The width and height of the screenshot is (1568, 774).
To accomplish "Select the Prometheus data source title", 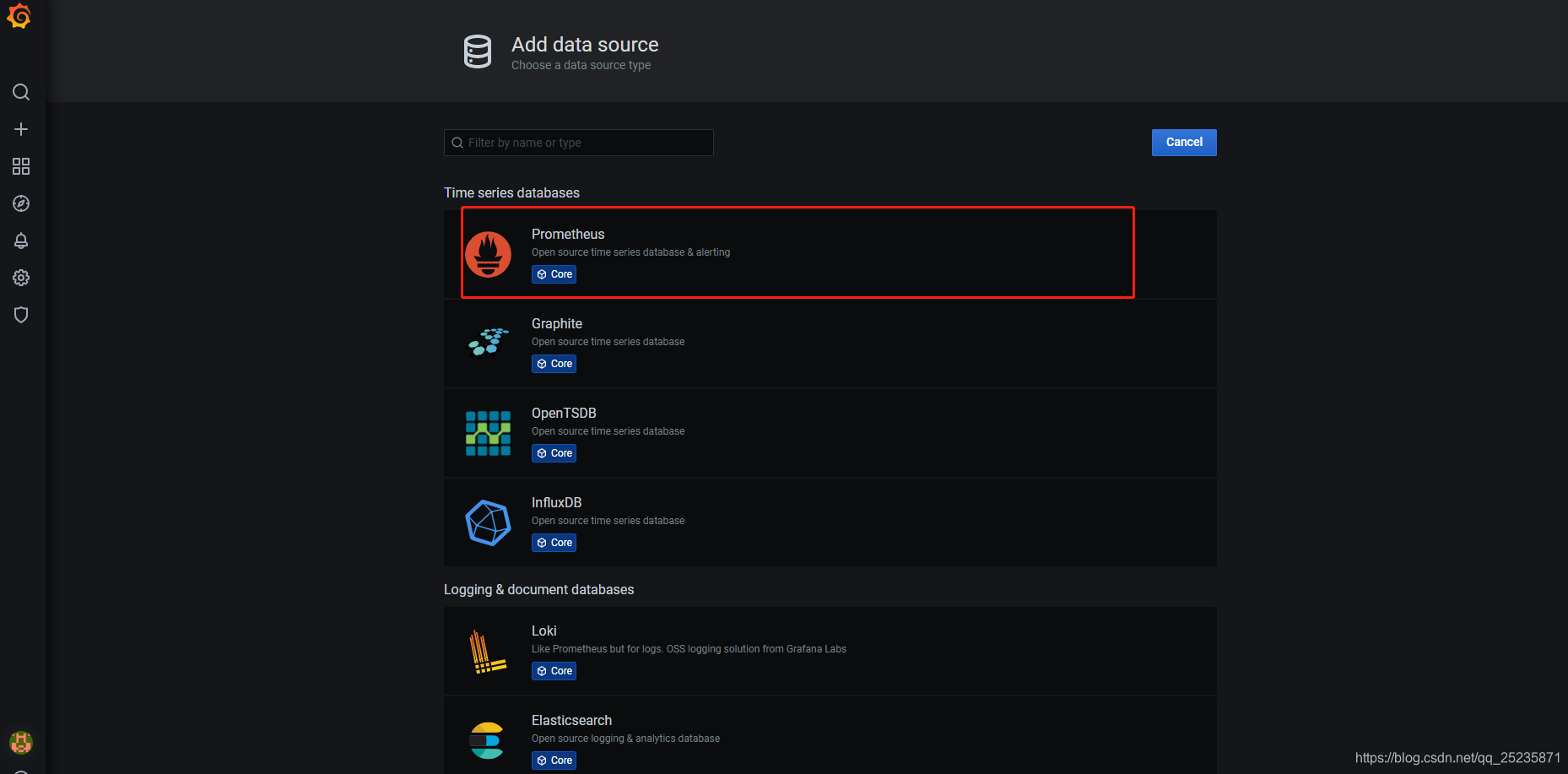I will pyautogui.click(x=568, y=234).
